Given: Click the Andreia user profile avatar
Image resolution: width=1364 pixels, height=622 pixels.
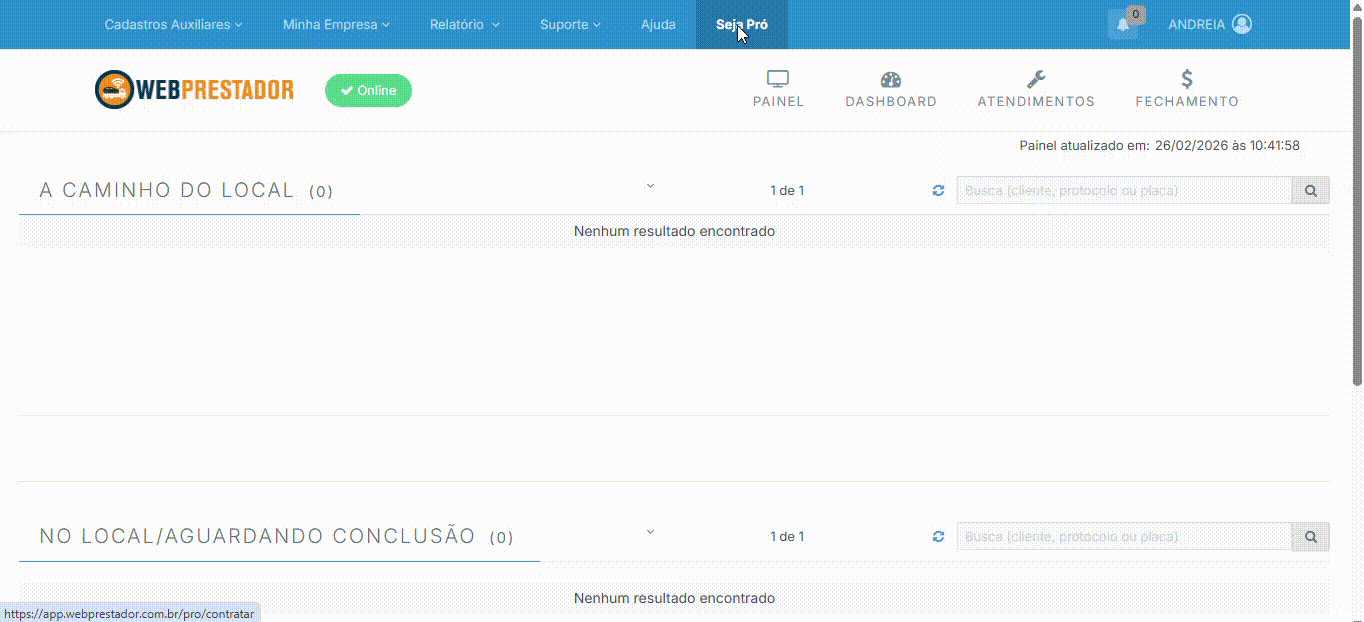Looking at the screenshot, I should (x=1242, y=24).
